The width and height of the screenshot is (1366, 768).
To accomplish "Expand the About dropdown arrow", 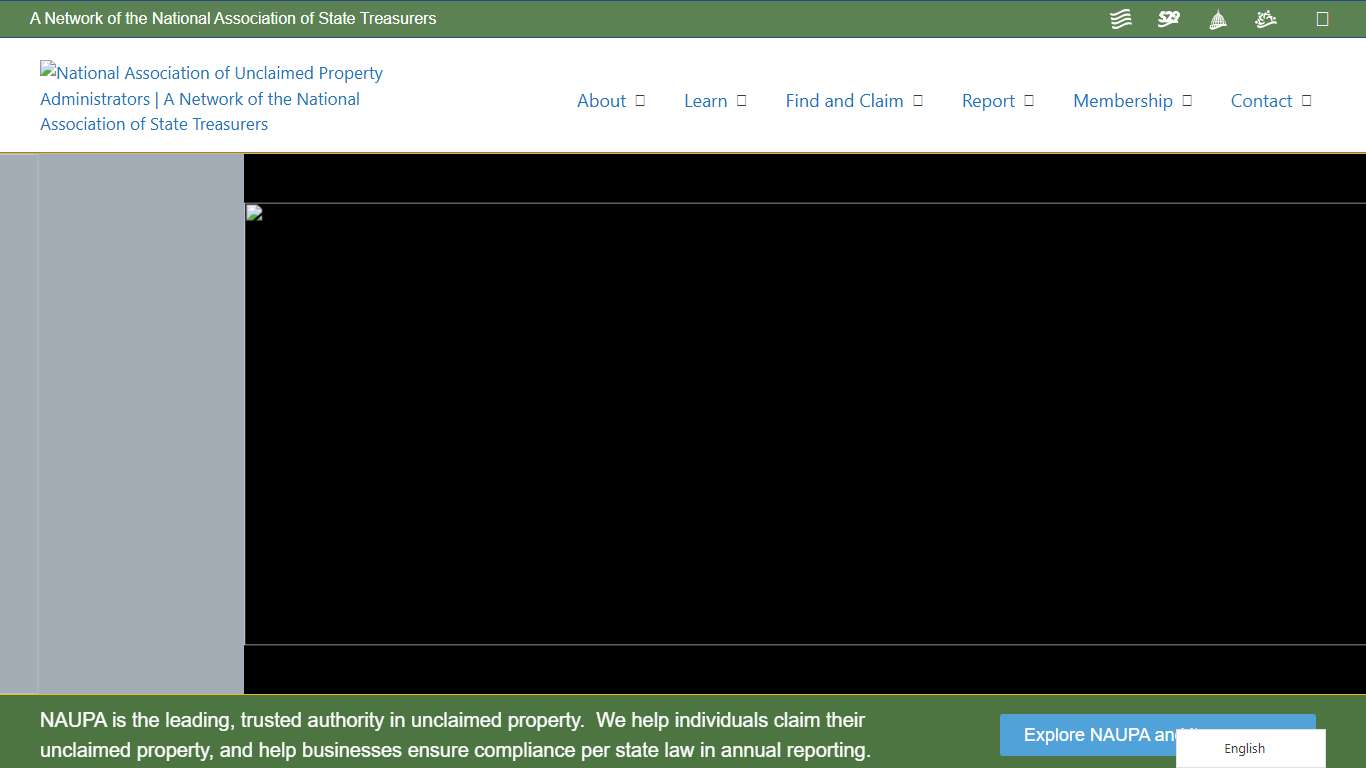I will (641, 100).
